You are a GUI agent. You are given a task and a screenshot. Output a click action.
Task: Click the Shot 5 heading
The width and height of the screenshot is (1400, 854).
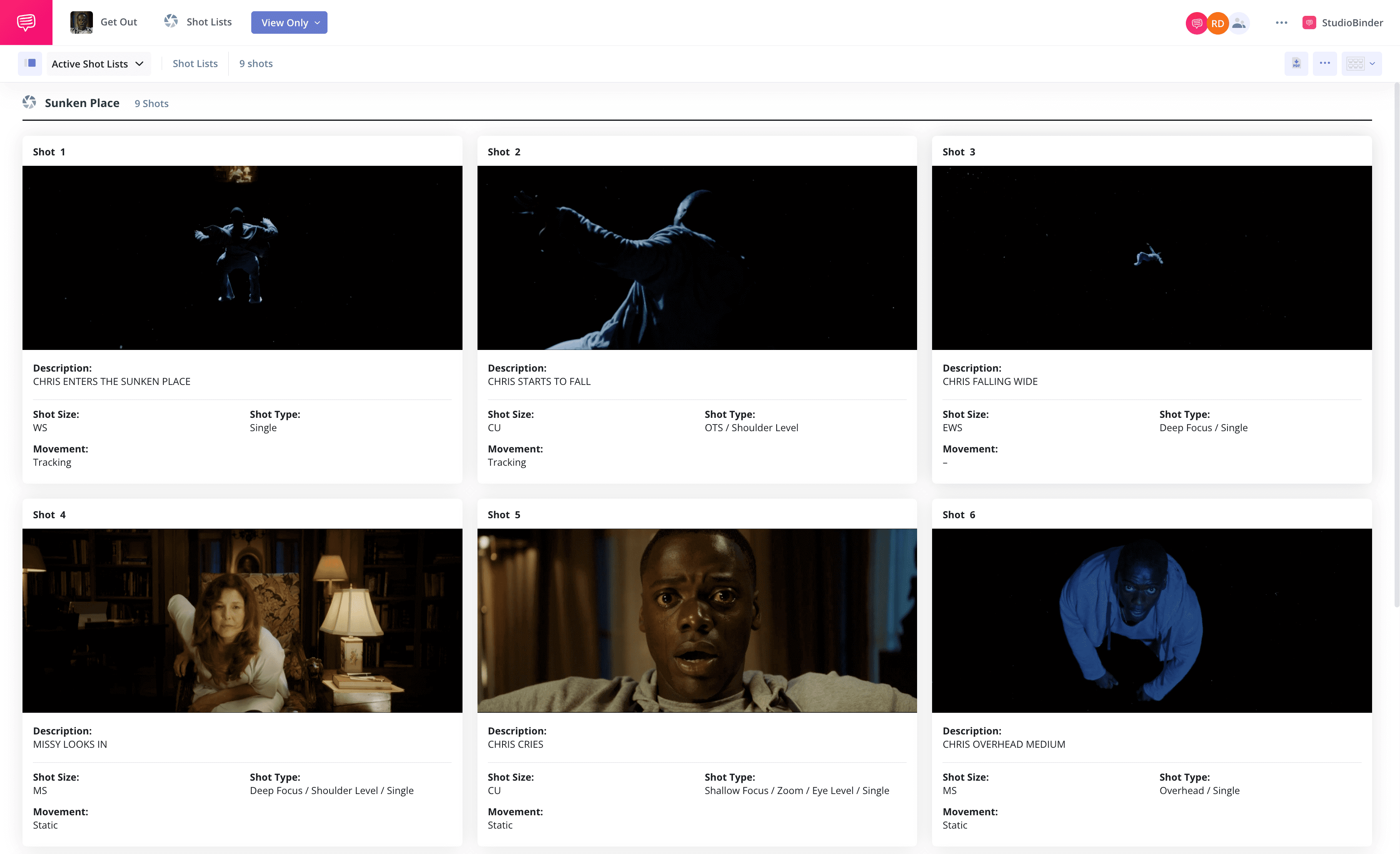[x=504, y=515]
